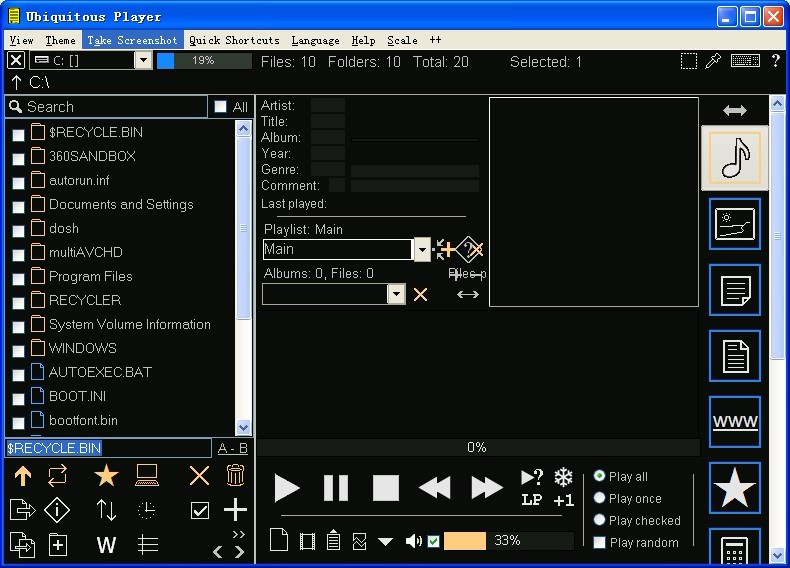Open the Quick Shortcuts menu

[x=234, y=40]
